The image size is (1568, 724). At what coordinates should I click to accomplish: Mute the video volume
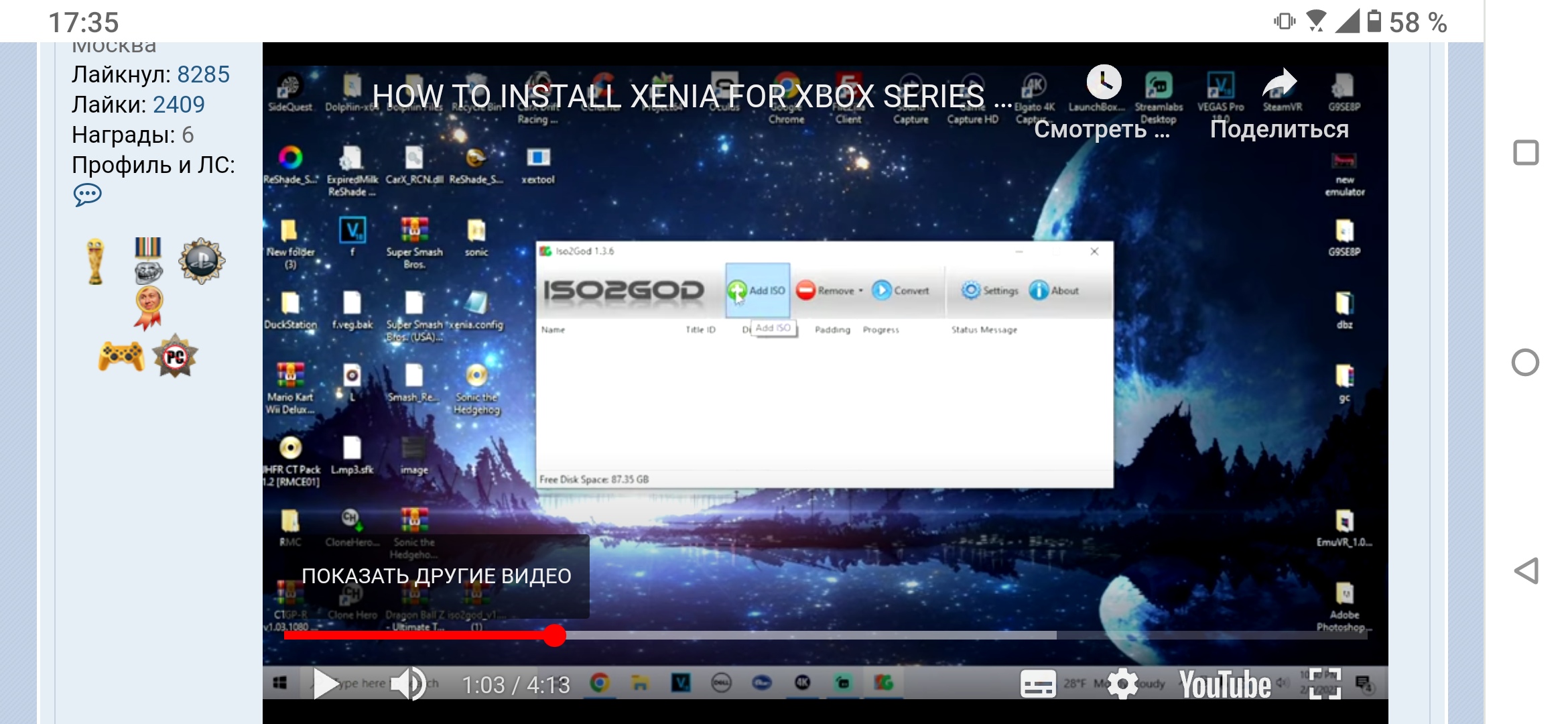(408, 684)
